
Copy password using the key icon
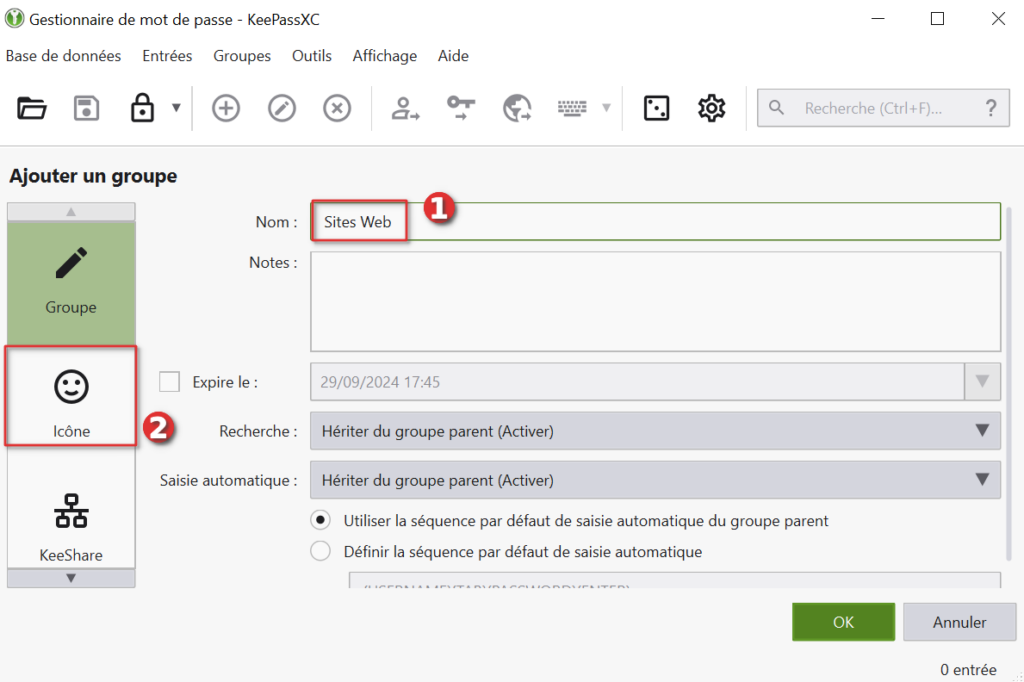tap(461, 108)
